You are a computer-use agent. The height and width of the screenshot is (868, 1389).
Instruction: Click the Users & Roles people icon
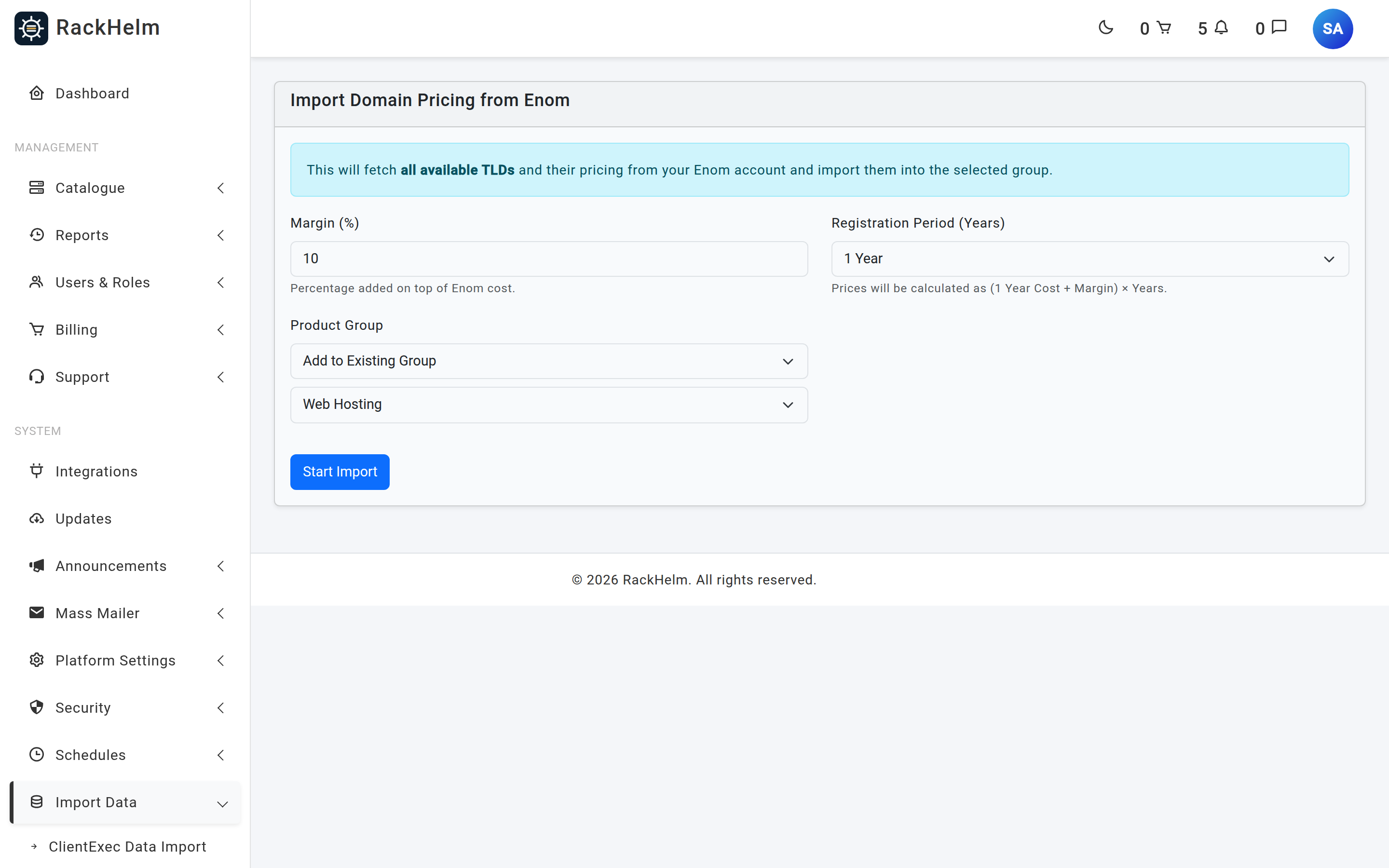tap(37, 282)
